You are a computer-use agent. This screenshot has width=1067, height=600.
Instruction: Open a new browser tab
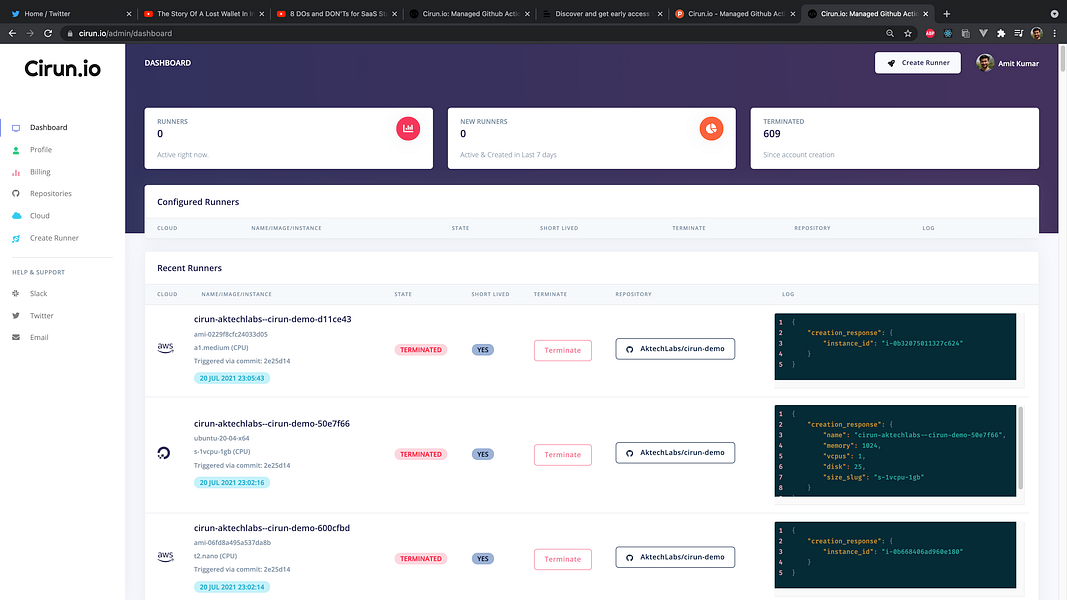(947, 14)
